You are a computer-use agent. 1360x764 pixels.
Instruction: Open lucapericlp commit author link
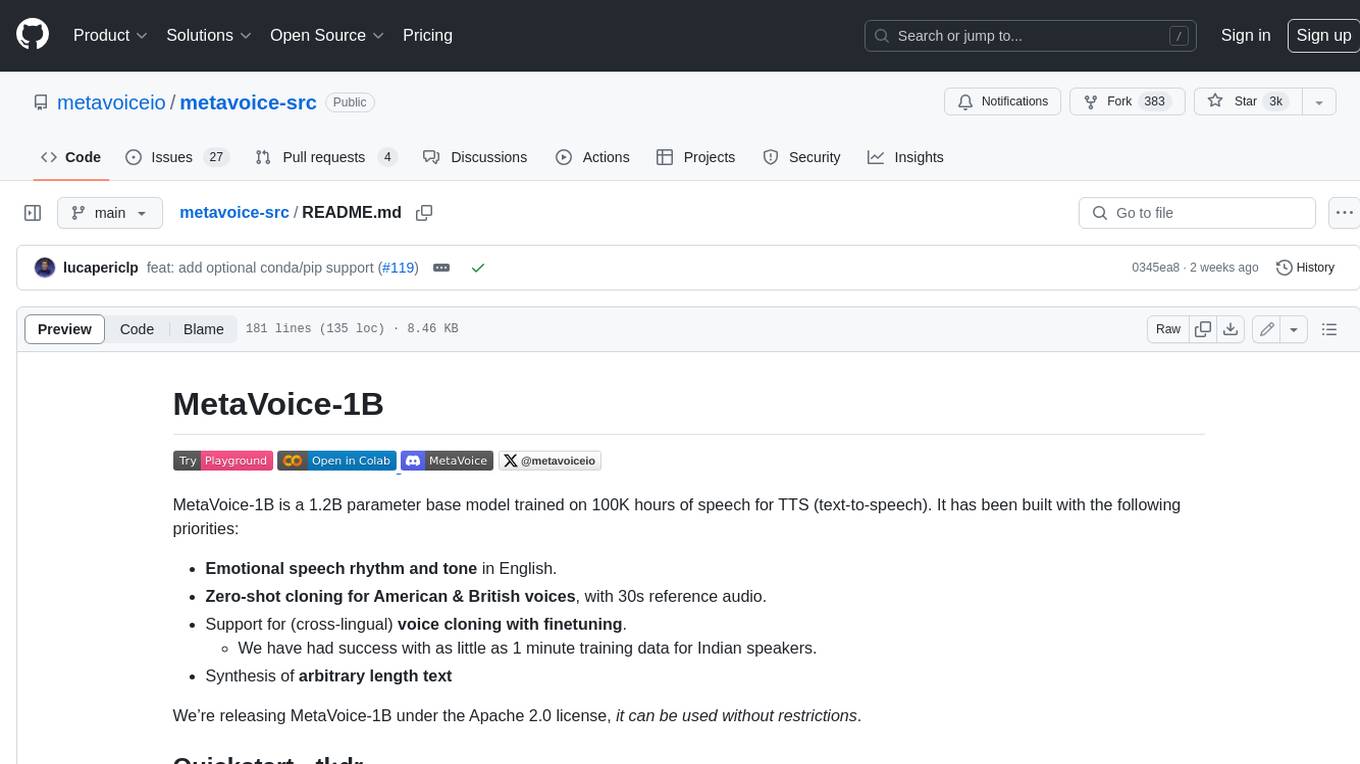[x=101, y=268]
